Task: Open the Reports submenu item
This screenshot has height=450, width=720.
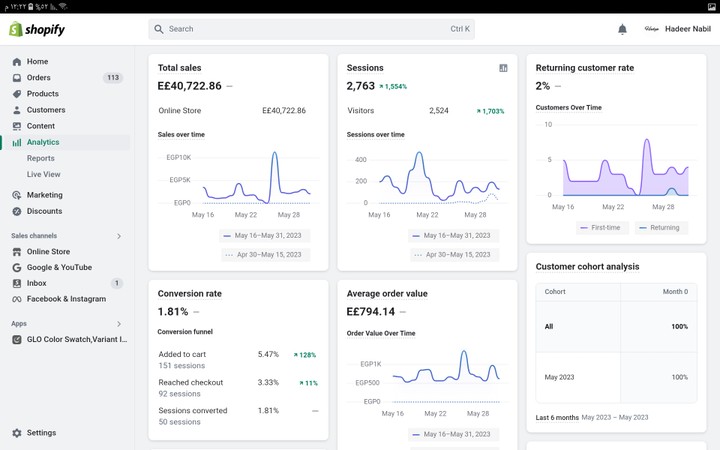Action: click(40, 158)
